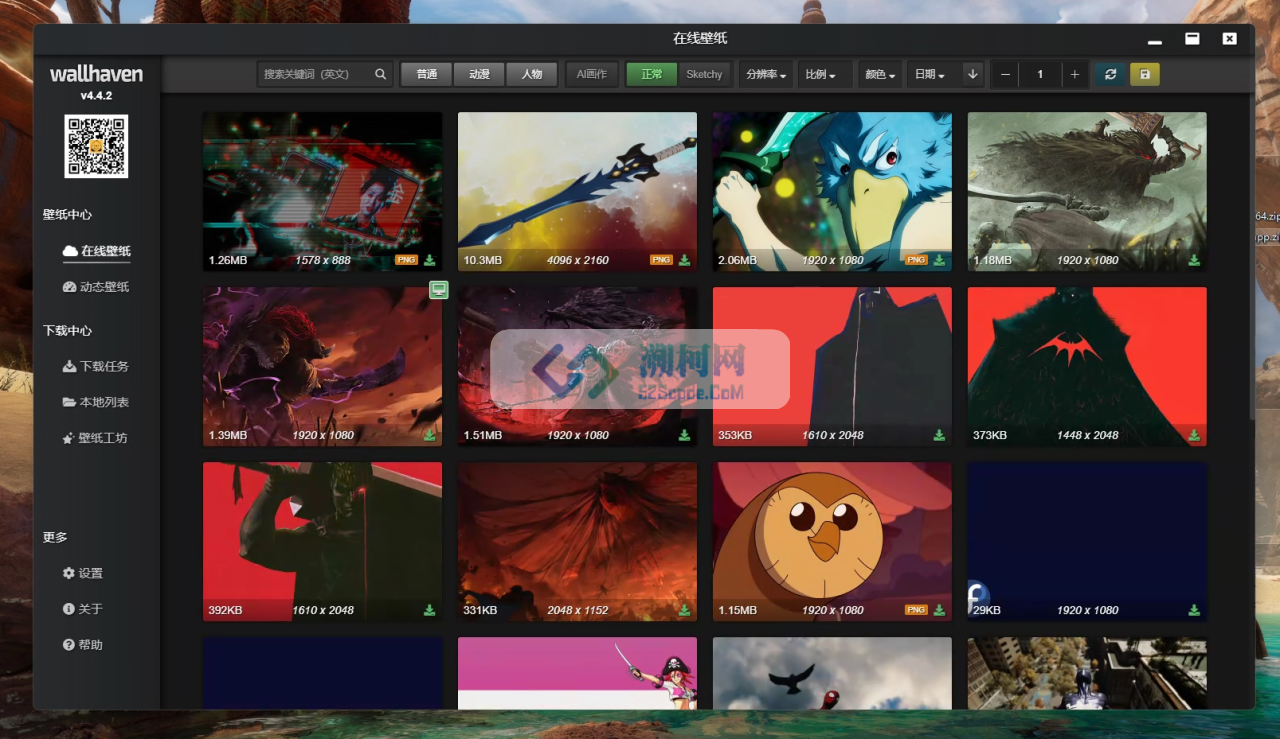Open the 比例 dropdown
Screen dimensions: 1280x739
825,74
